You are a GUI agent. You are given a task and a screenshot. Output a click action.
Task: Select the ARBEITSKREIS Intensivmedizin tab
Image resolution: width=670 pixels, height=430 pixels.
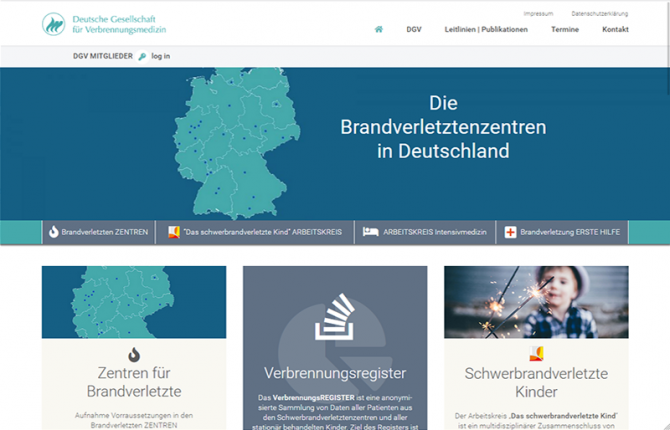point(433,232)
